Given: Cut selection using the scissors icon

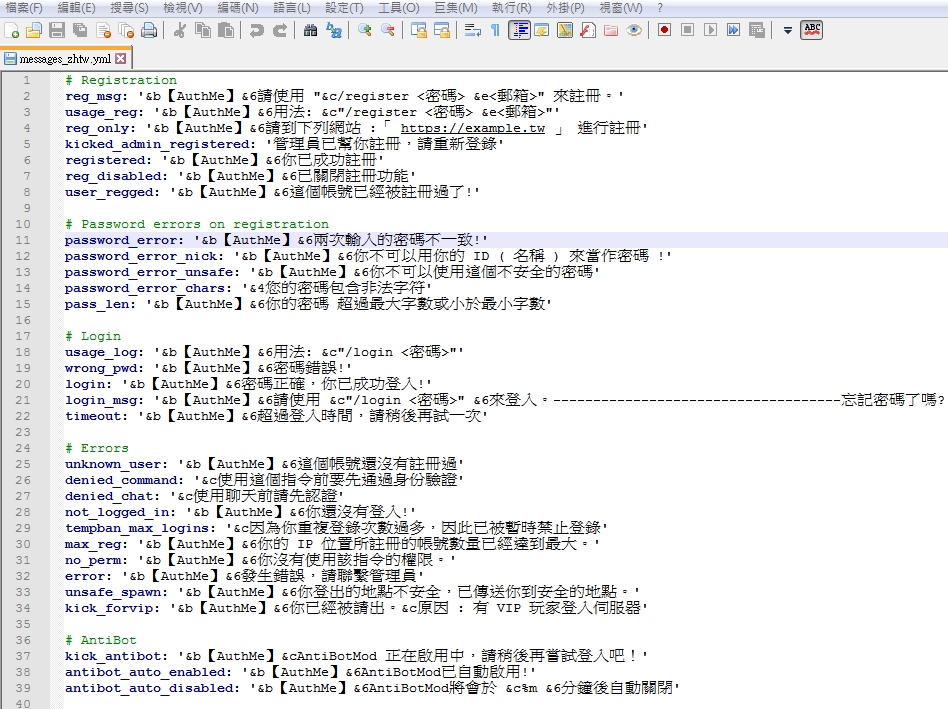Looking at the screenshot, I should [x=180, y=30].
